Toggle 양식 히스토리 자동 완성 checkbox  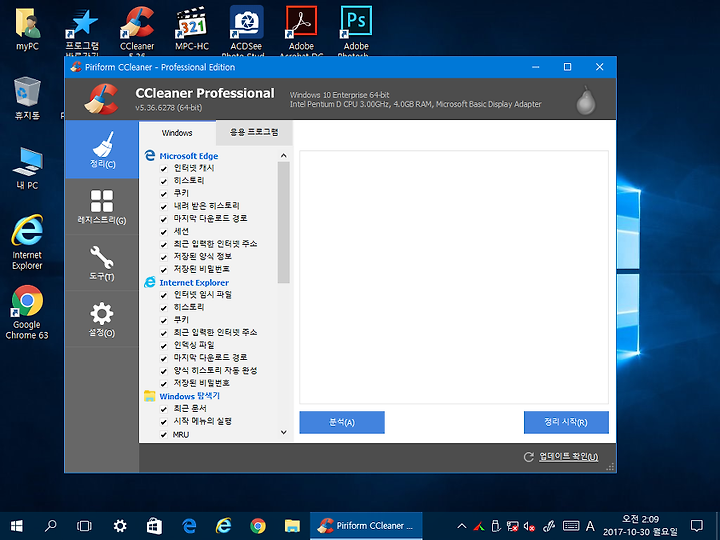pos(163,371)
